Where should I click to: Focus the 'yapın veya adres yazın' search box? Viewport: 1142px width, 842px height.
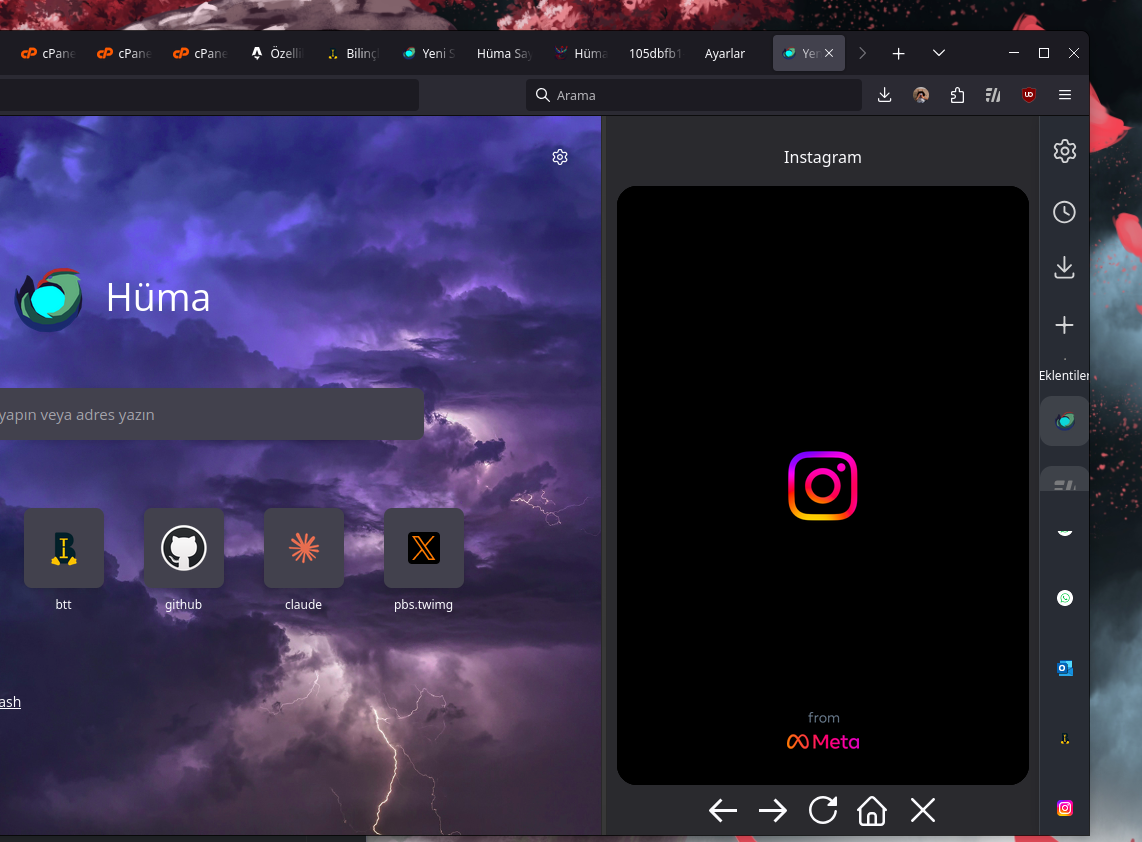click(x=211, y=414)
